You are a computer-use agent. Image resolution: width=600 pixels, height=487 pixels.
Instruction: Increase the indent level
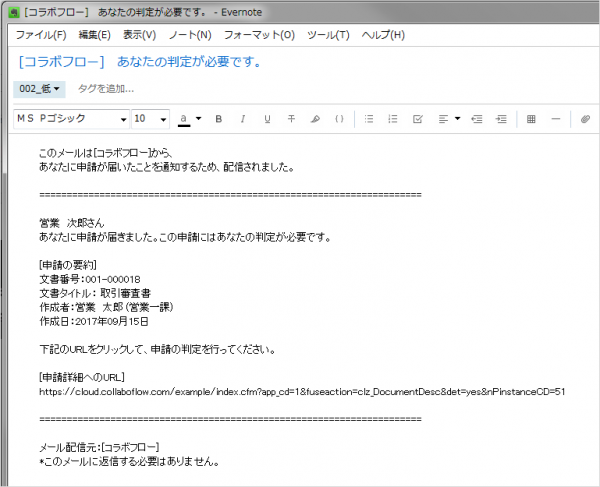click(x=501, y=119)
